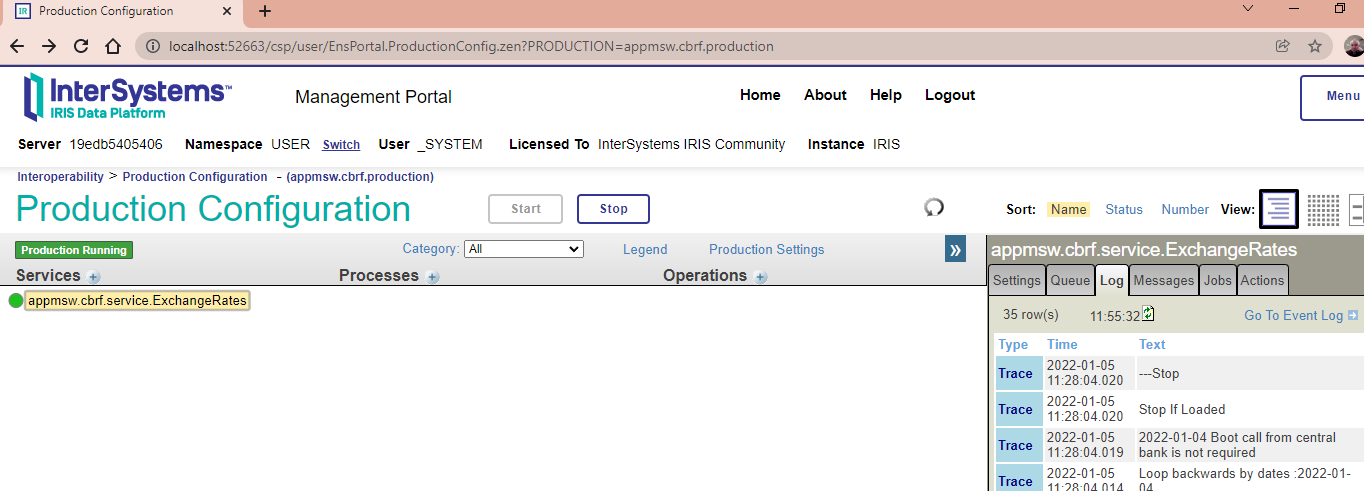Switch to the Actions tab

click(1262, 280)
